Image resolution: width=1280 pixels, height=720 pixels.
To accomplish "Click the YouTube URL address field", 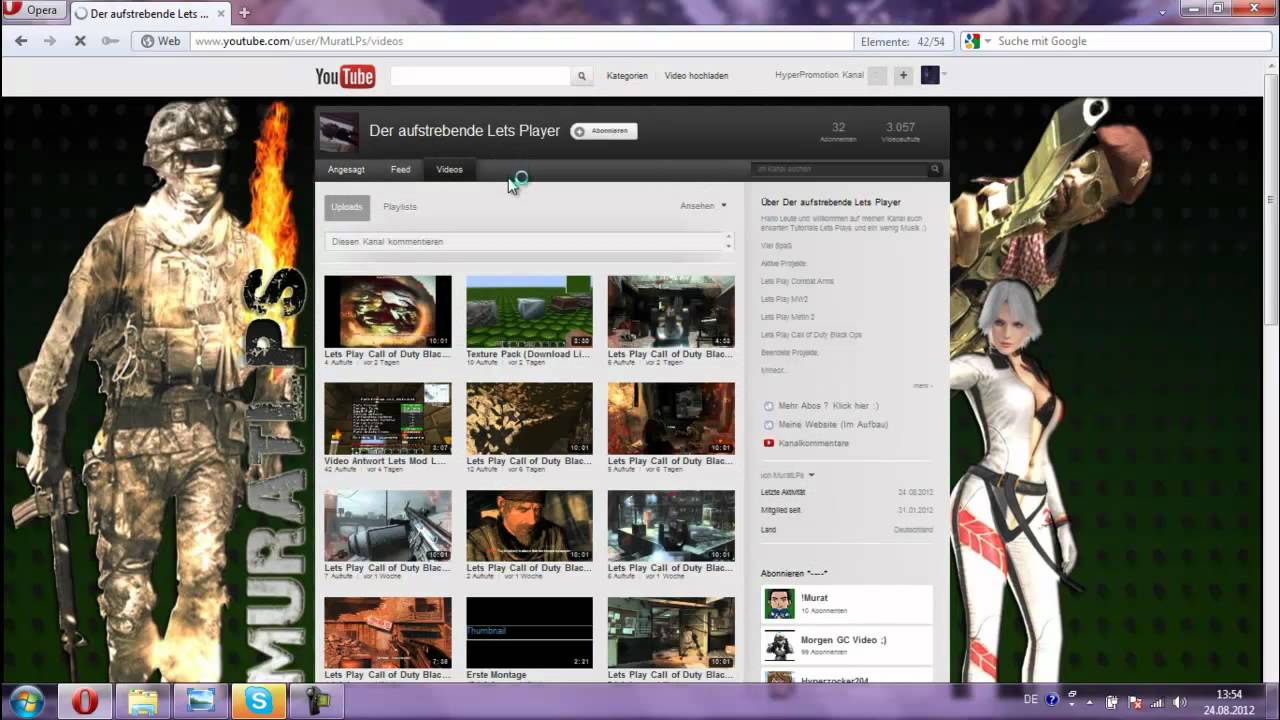I will 520,41.
